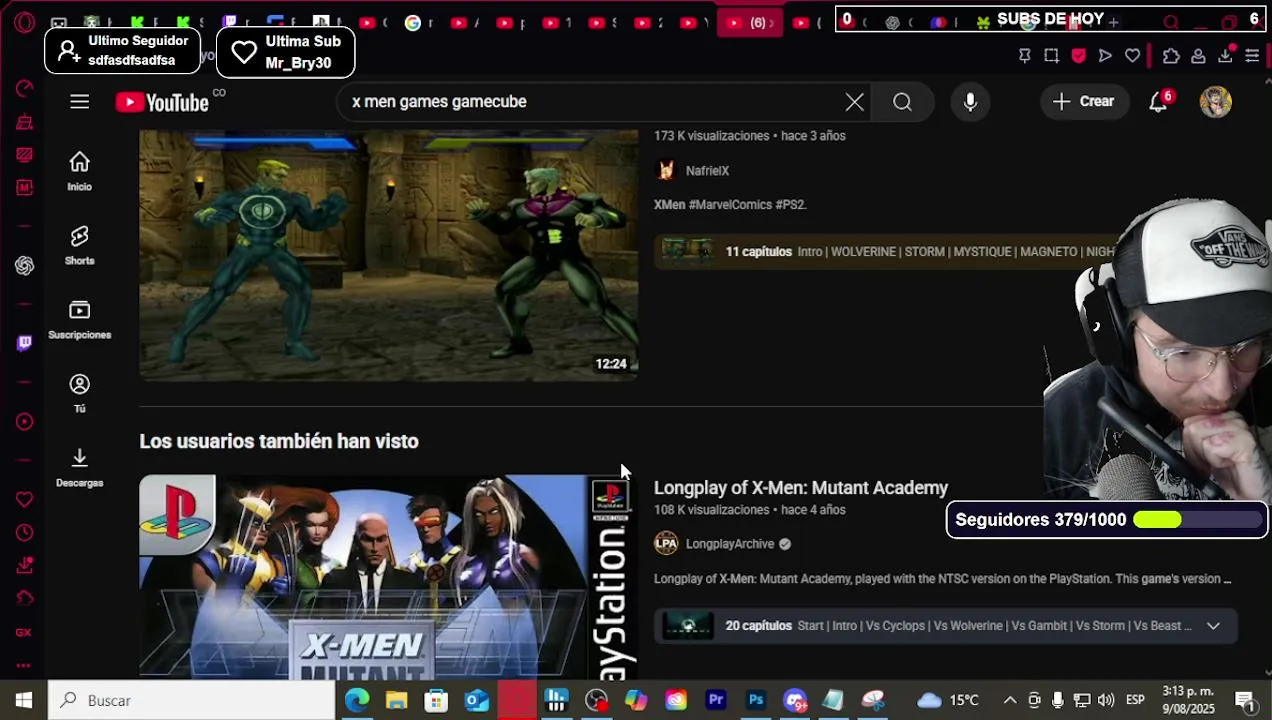
Task: Open Shorts in the YouTube sidebar
Action: point(79,245)
